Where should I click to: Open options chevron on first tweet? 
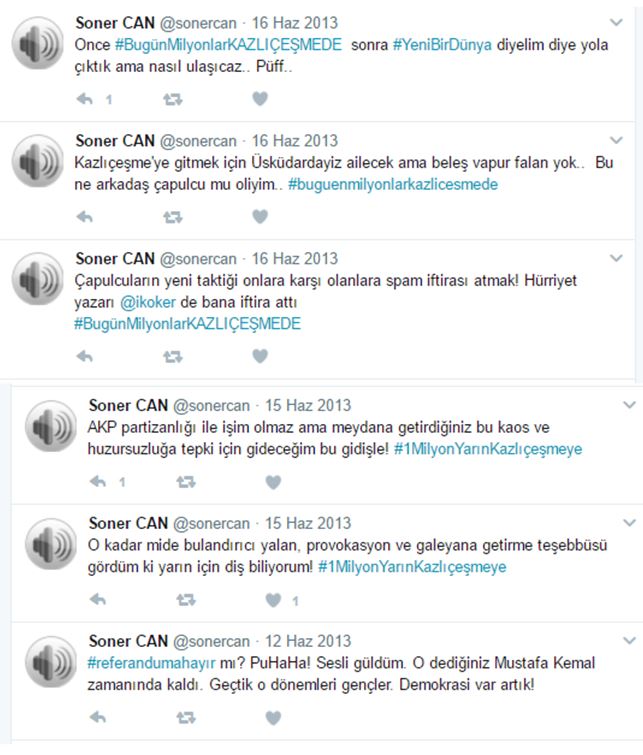point(617,22)
